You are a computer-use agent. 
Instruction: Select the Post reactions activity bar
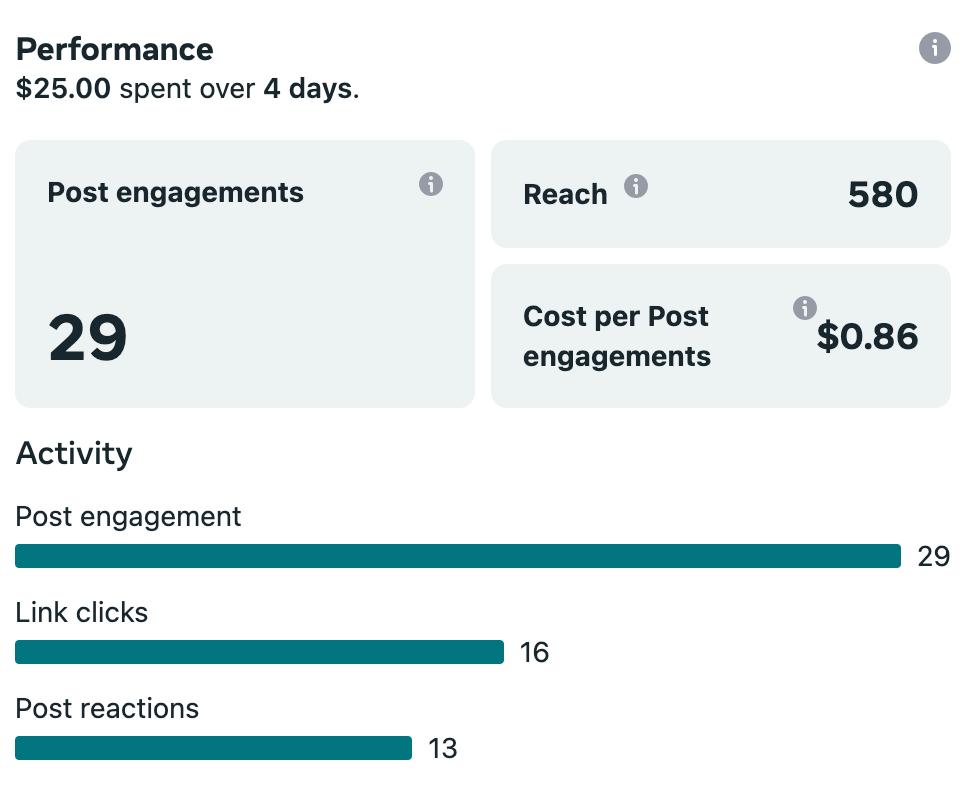[x=213, y=748]
